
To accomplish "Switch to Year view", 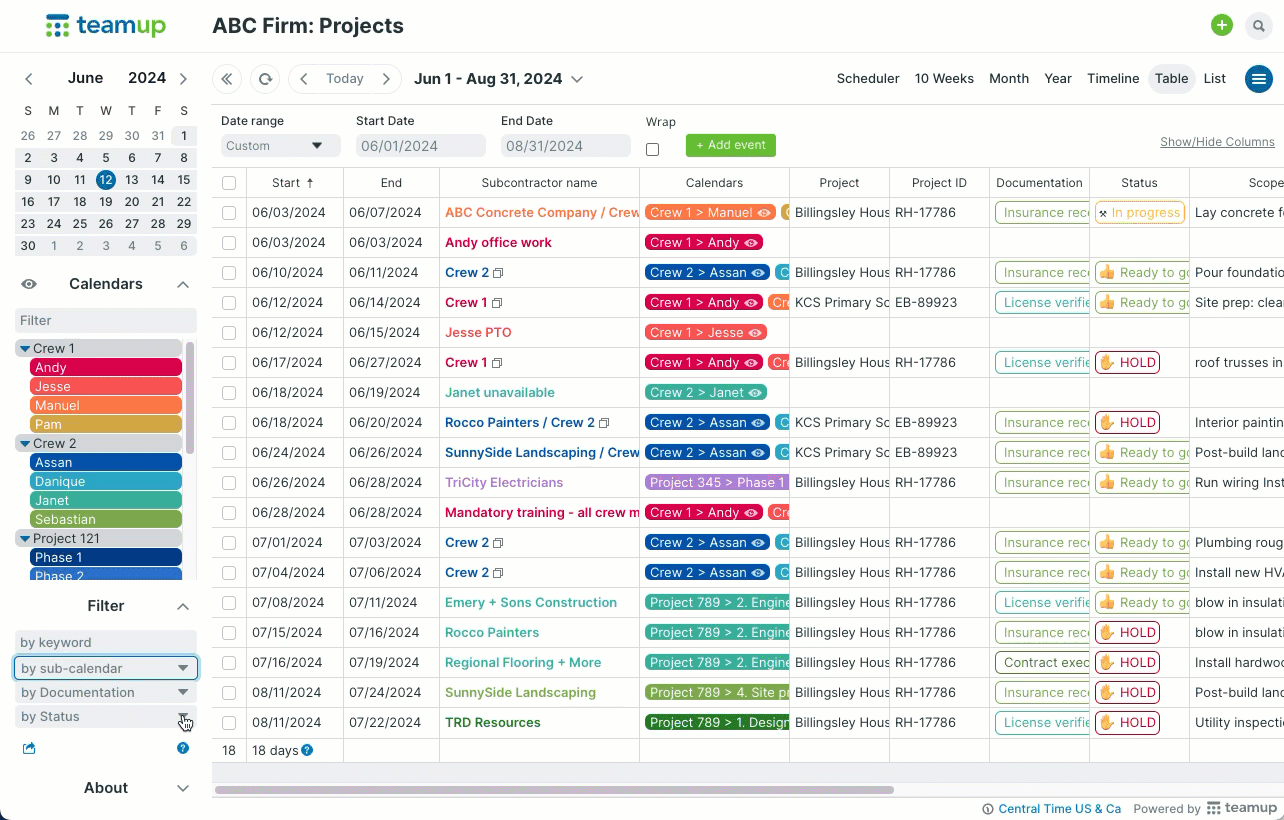I will coord(1058,79).
